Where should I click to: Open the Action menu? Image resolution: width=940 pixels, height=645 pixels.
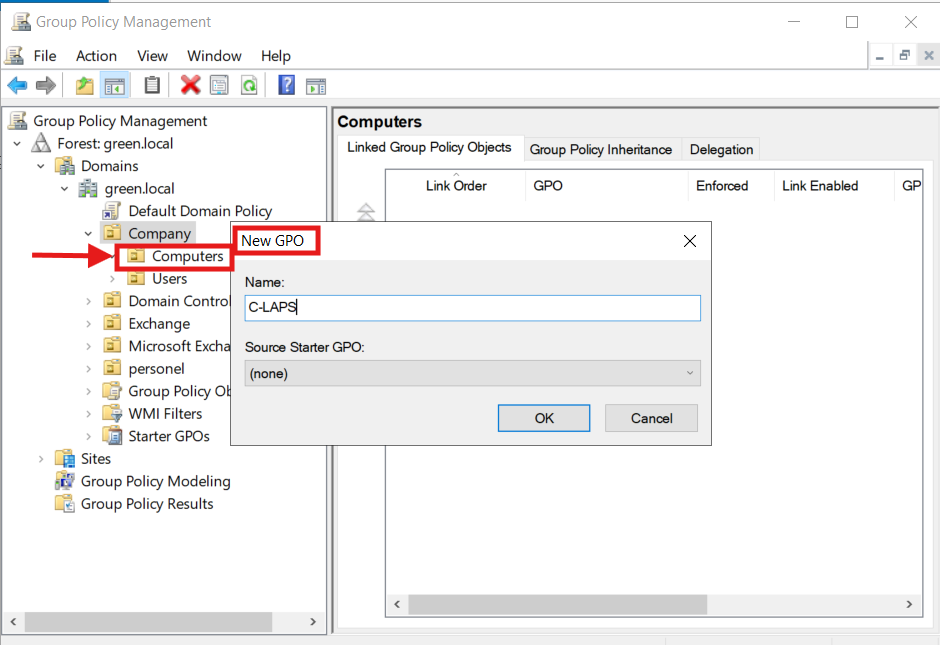96,56
